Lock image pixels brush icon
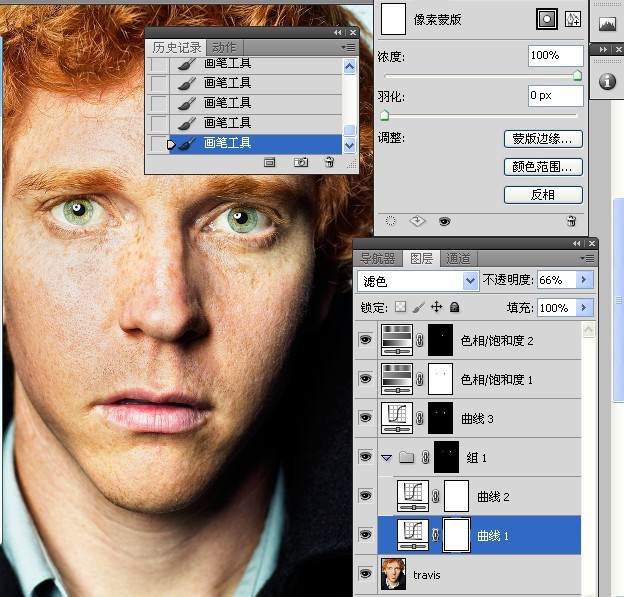Screen dimensions: 624x597 coord(418,307)
